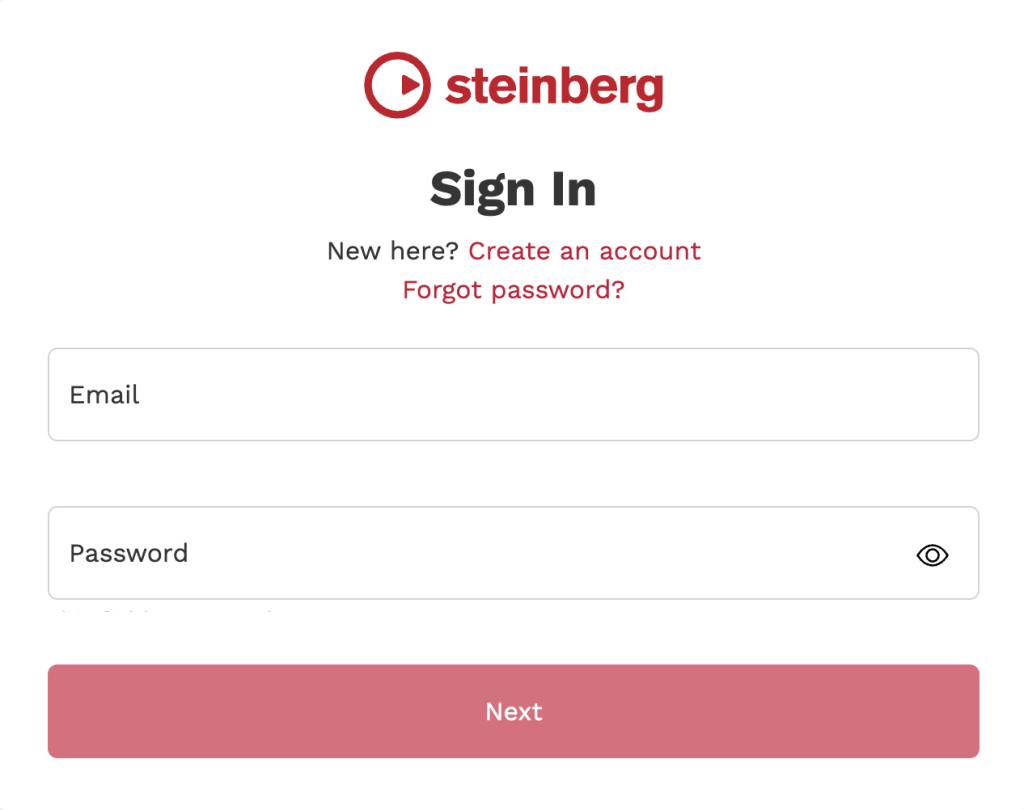Screen dimensions: 1024x810
Task: Select the Steinberg brand logo at top
Action: pos(513,86)
